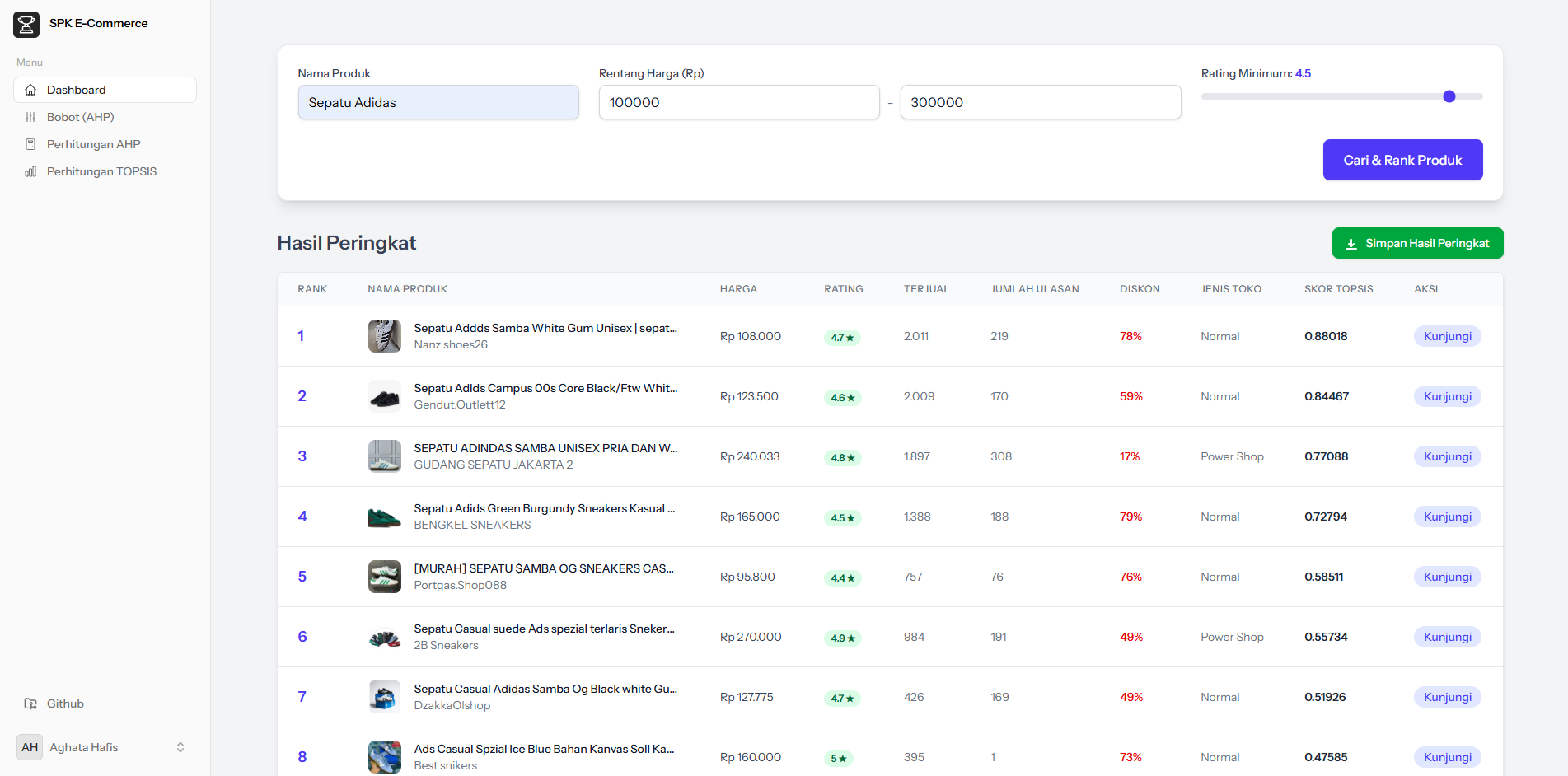Image resolution: width=1568 pixels, height=776 pixels.
Task: Open the Bobot (AHP) menu item
Action: click(81, 117)
